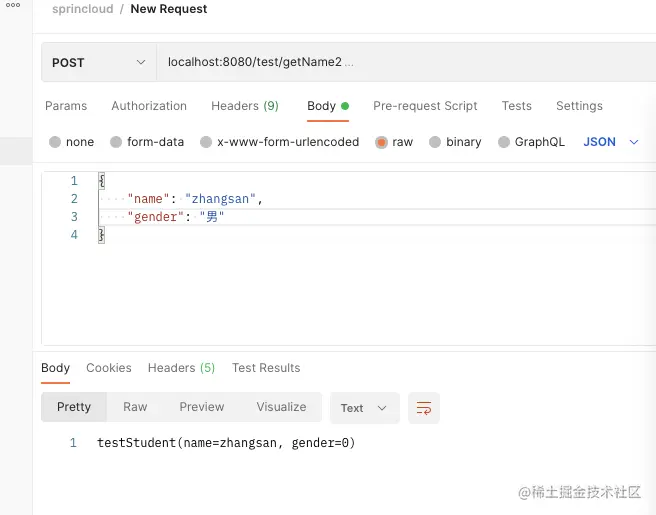
Task: Open the request Headers (9) tab
Action: point(245,106)
